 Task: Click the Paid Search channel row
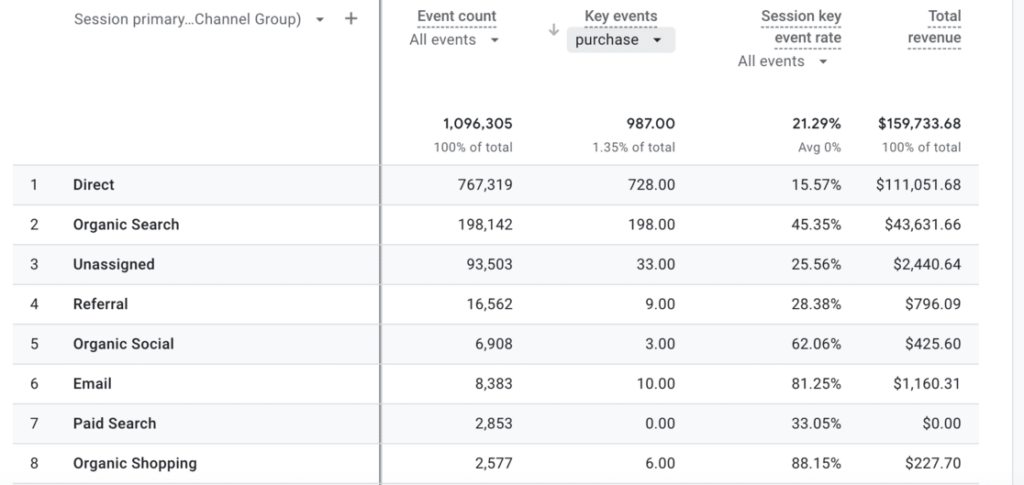(114, 423)
